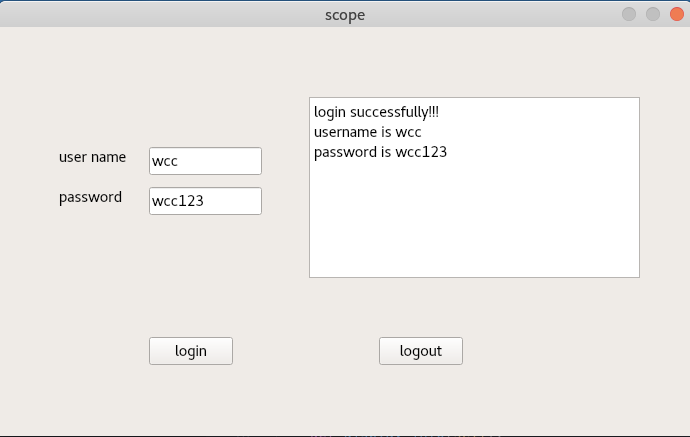Minimize the scope window
Viewport: 690px width, 437px height.
click(629, 14)
